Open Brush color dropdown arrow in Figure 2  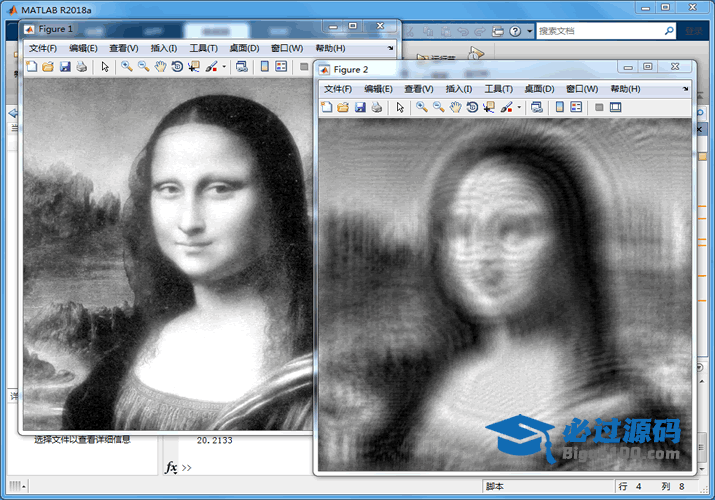519,107
